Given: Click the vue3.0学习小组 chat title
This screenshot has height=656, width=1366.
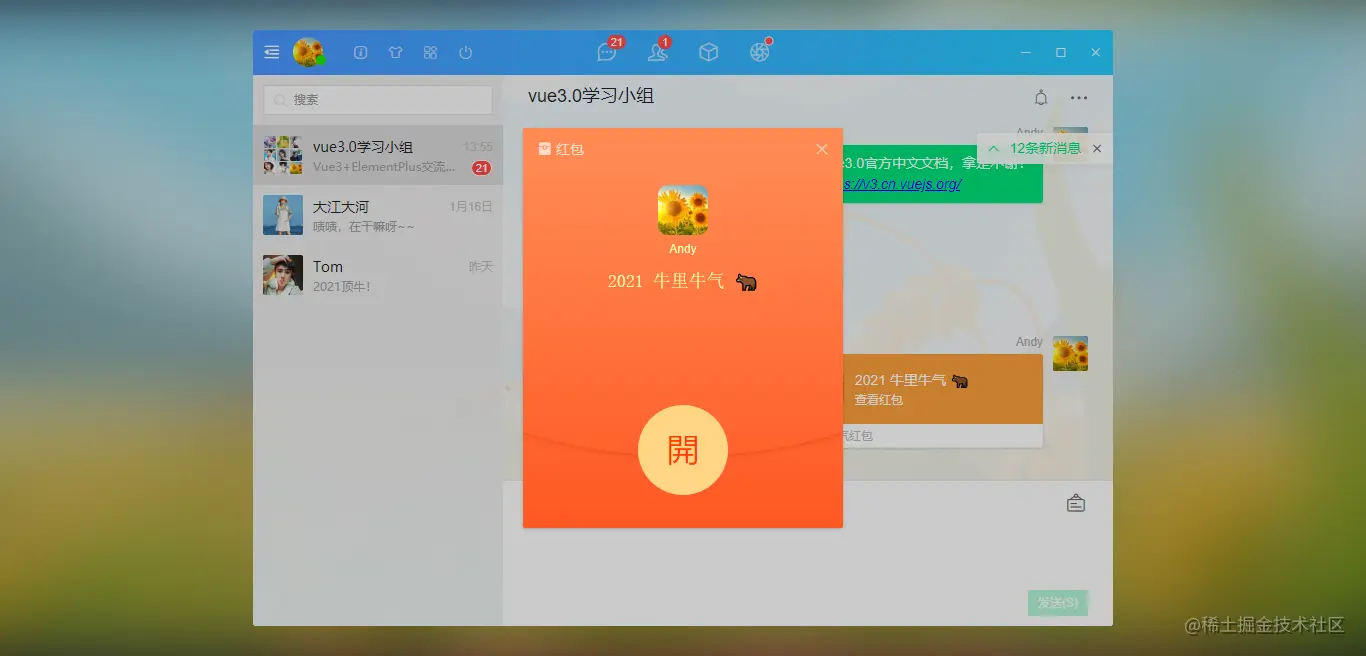Looking at the screenshot, I should 591,96.
